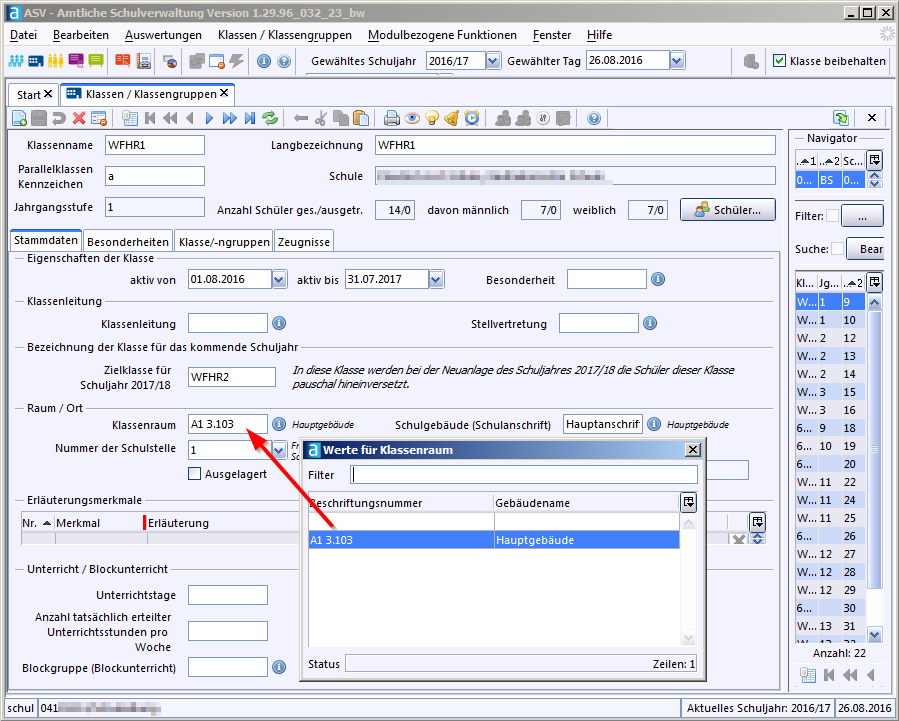The height and width of the screenshot is (721, 899).
Task: Click the info icon beside Klassenleitung
Action: coord(279,323)
